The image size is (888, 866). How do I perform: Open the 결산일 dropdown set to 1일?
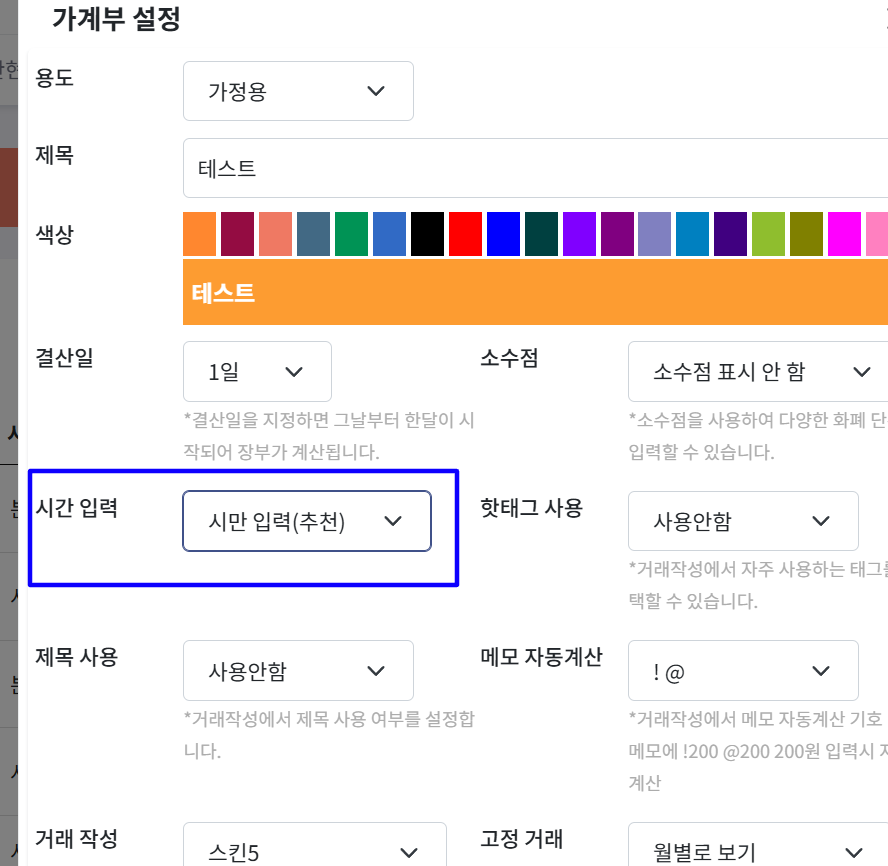tap(257, 372)
